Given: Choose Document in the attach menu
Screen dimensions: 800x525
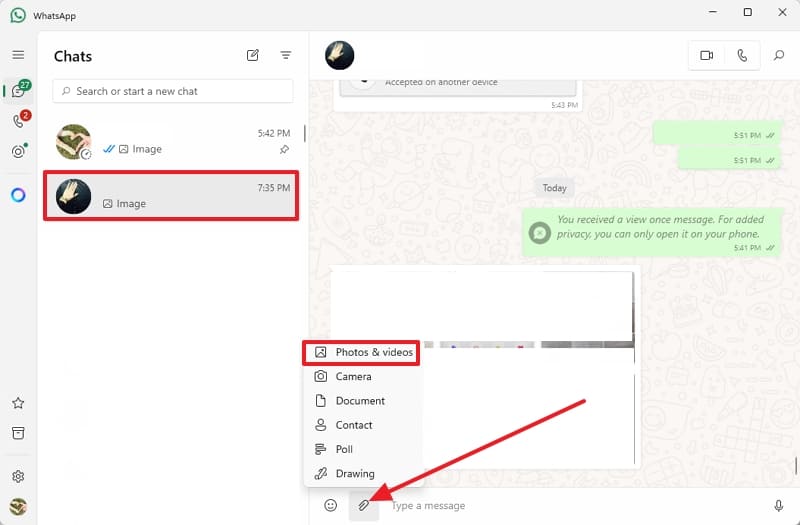Looking at the screenshot, I should pos(360,401).
